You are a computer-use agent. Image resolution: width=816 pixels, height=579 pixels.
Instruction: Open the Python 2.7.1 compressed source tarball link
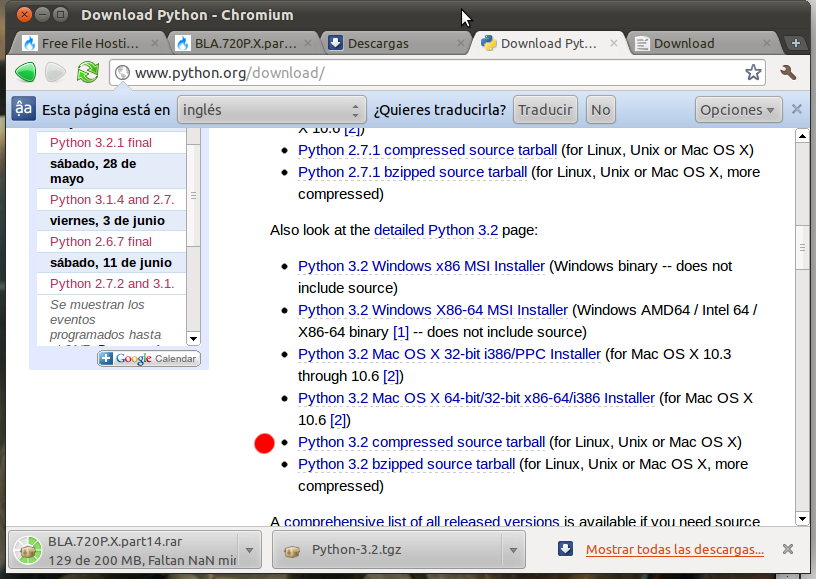(428, 150)
